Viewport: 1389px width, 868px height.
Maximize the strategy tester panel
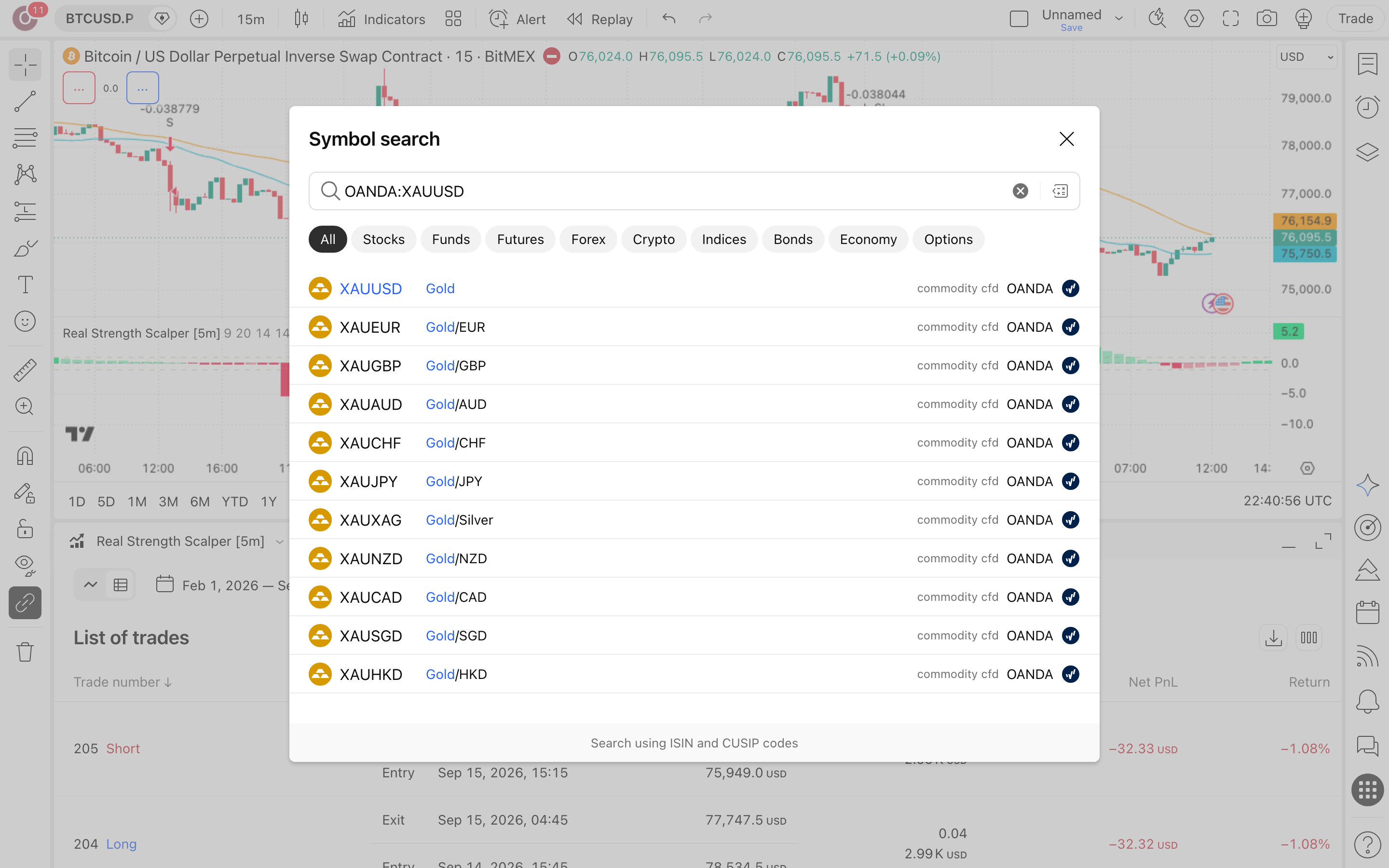pos(1323,542)
